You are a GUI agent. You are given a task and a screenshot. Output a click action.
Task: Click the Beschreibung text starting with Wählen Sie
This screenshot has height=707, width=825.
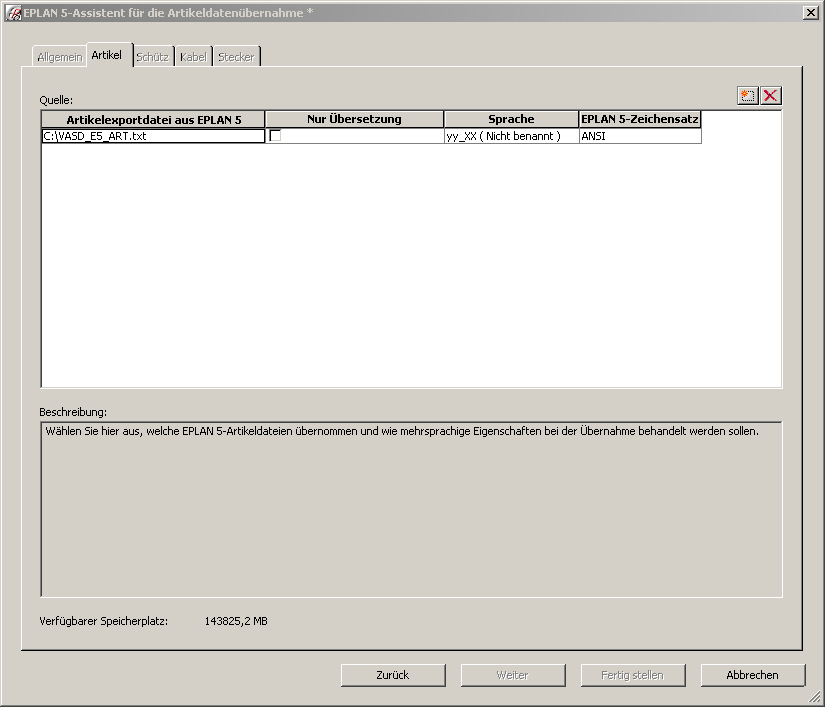402,431
